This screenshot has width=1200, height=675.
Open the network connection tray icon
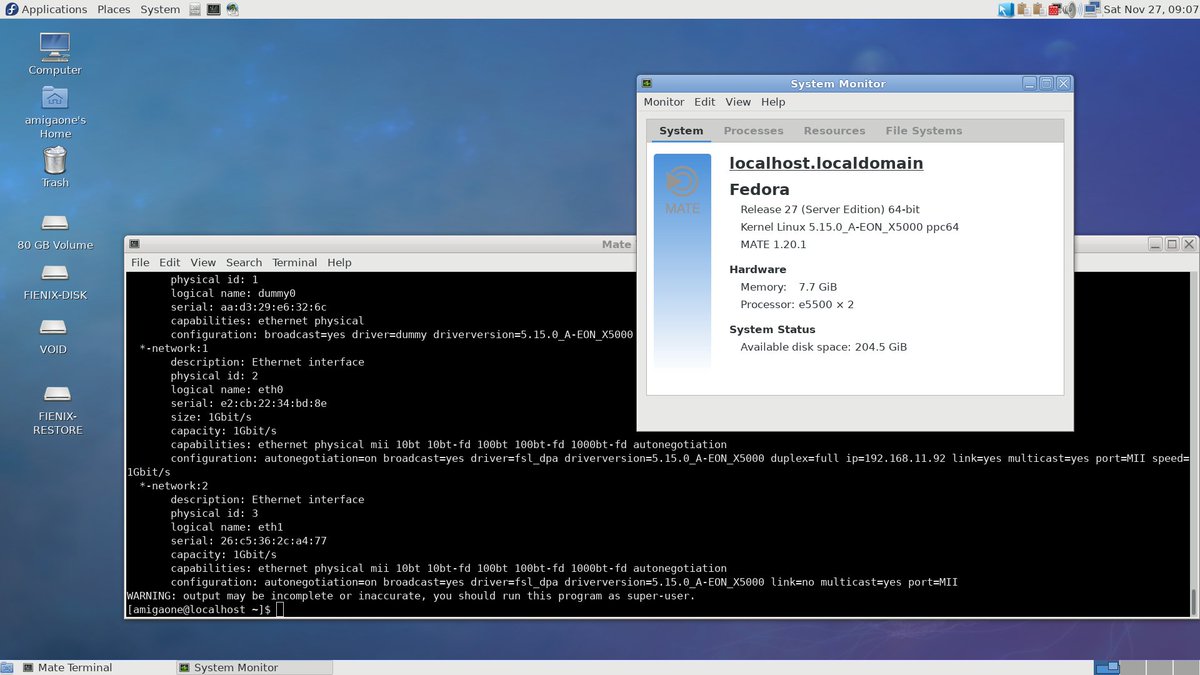tap(1090, 9)
